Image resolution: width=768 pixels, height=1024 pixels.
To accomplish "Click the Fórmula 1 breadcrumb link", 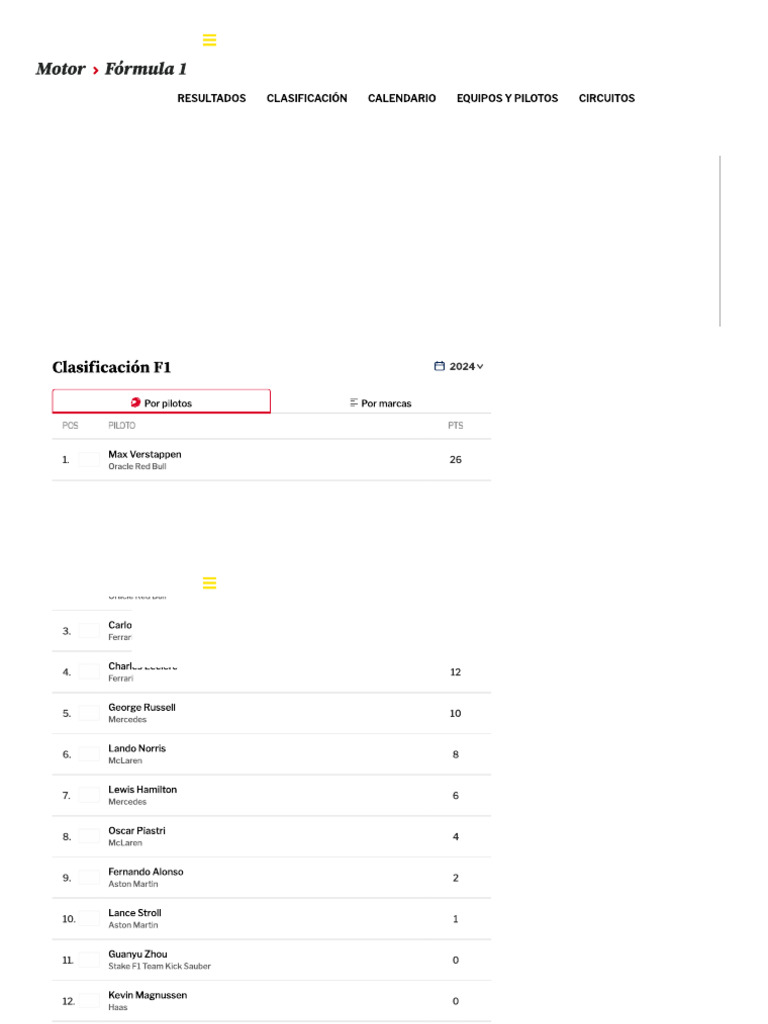I will [x=146, y=69].
